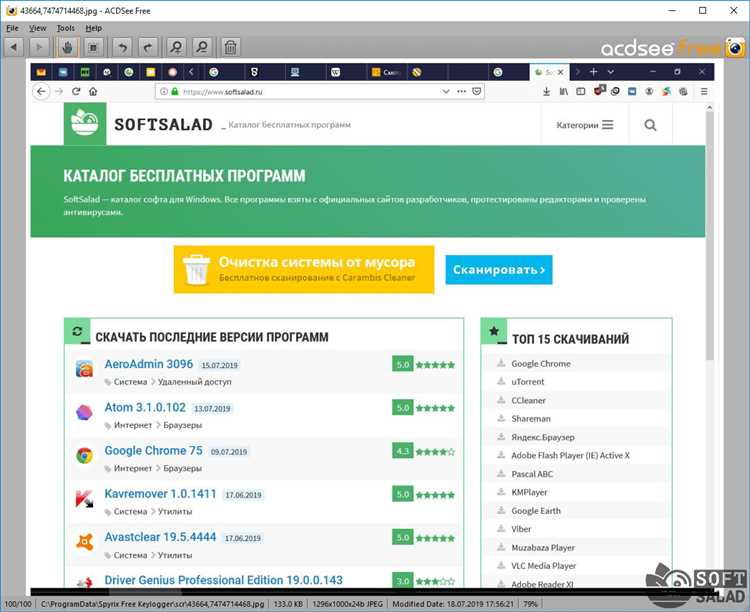Screen dimensions: 750x612
Task: Click Shareman in the top downloads
Action: tap(531, 419)
